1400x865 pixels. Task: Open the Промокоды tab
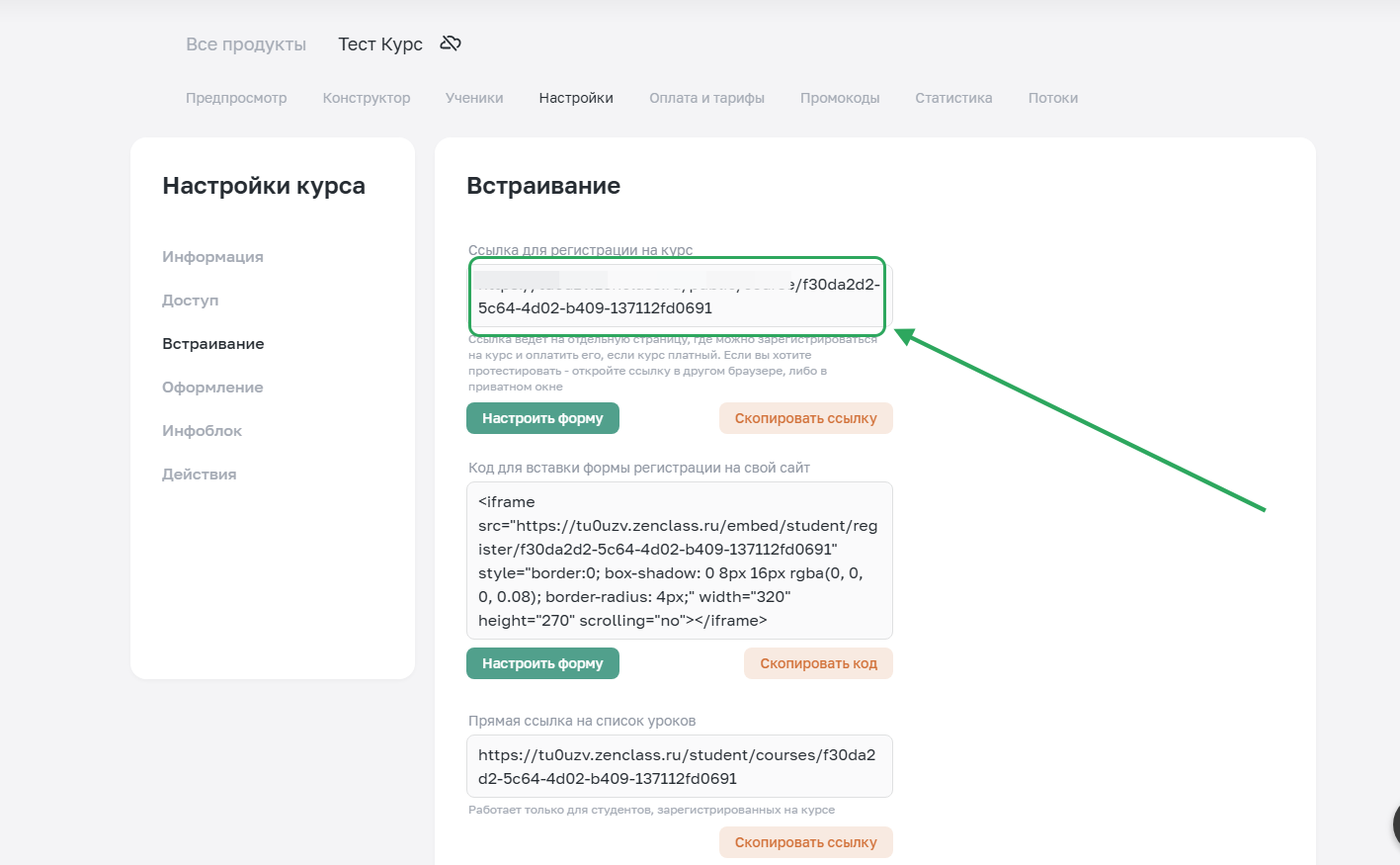point(840,98)
